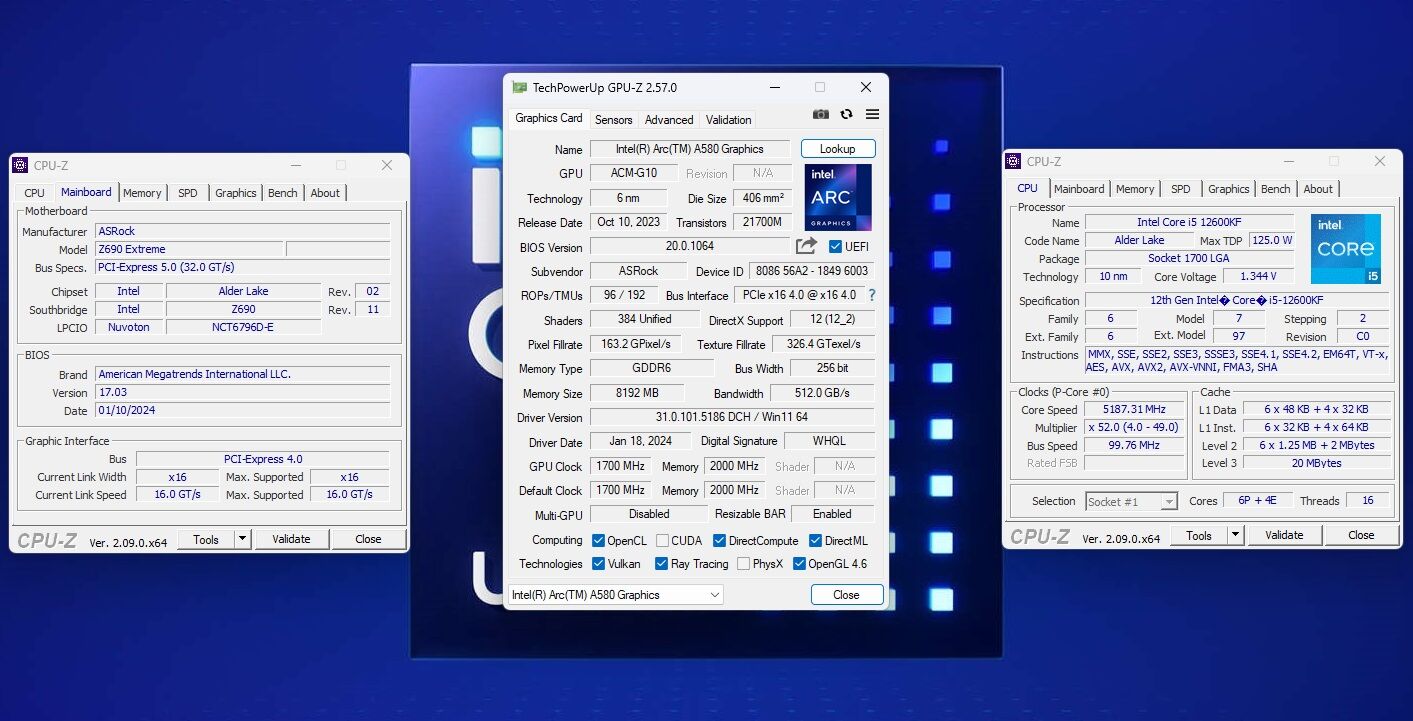Click Tools button in left CPU-Z window

click(206, 539)
